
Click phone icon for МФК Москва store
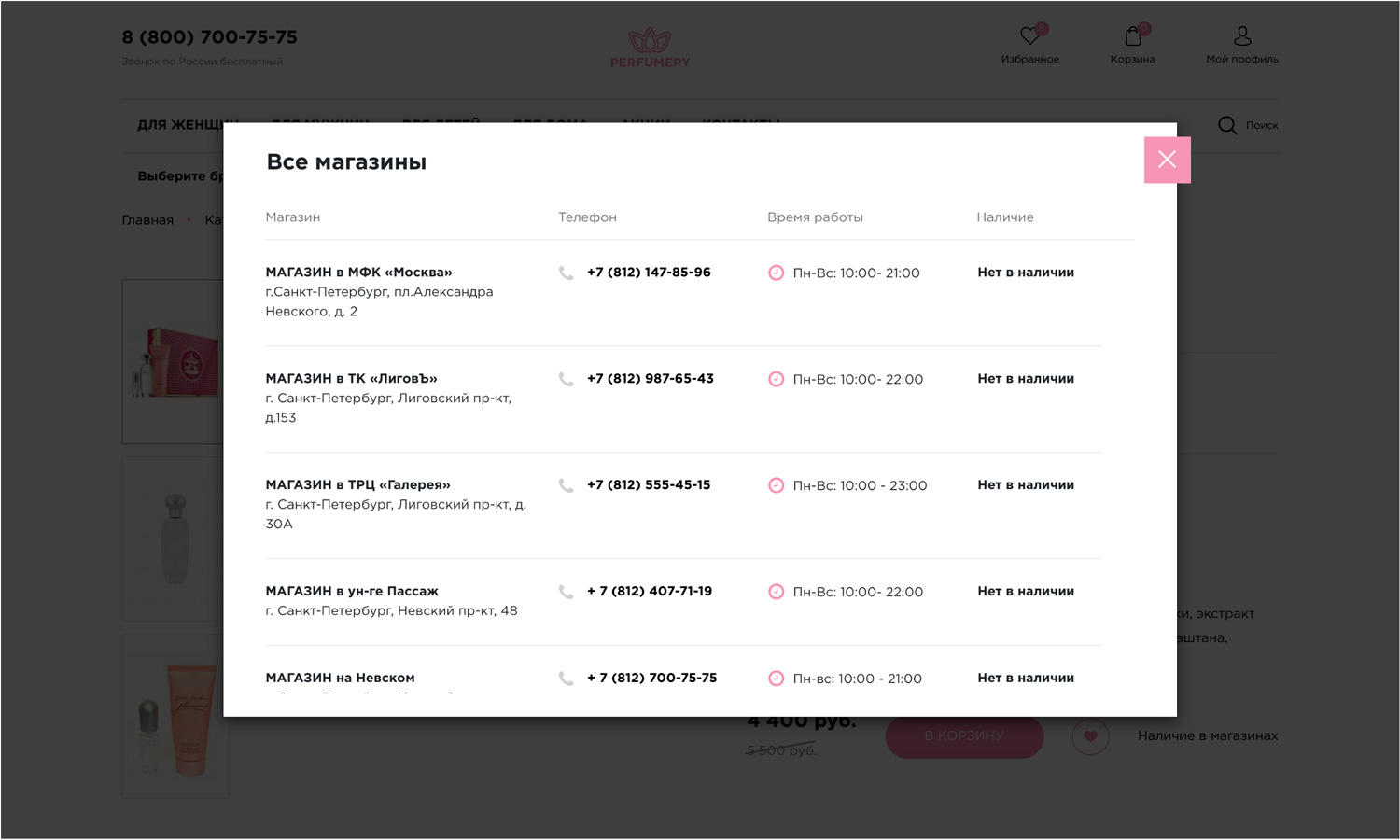point(566,273)
